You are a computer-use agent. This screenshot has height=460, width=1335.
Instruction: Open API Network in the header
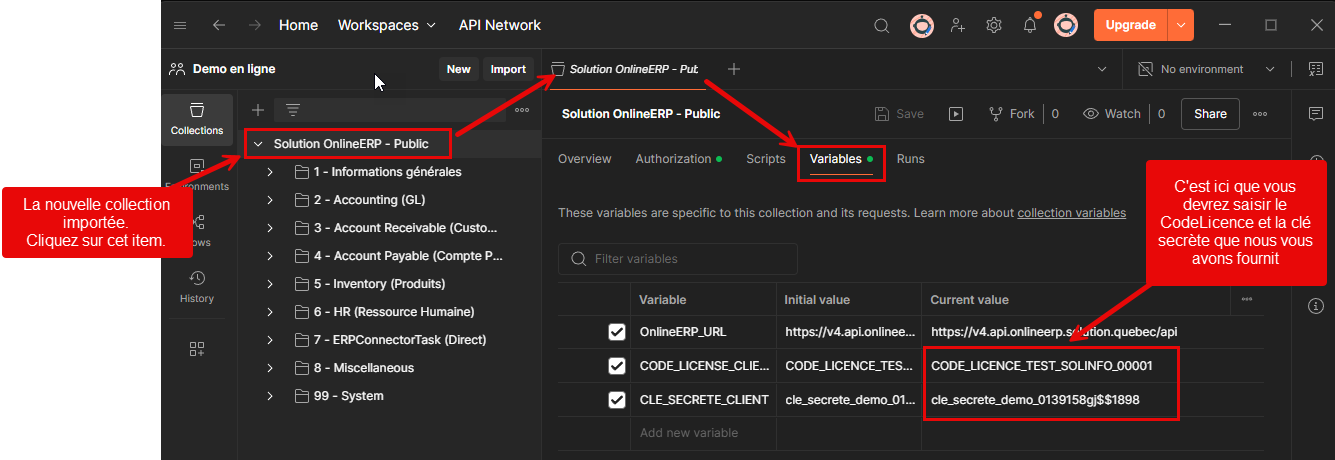[x=500, y=25]
